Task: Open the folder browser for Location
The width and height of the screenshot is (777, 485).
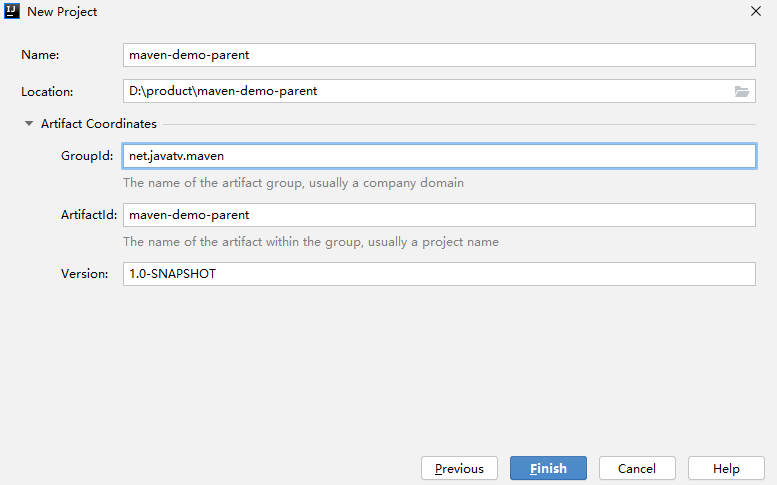Action: (741, 91)
